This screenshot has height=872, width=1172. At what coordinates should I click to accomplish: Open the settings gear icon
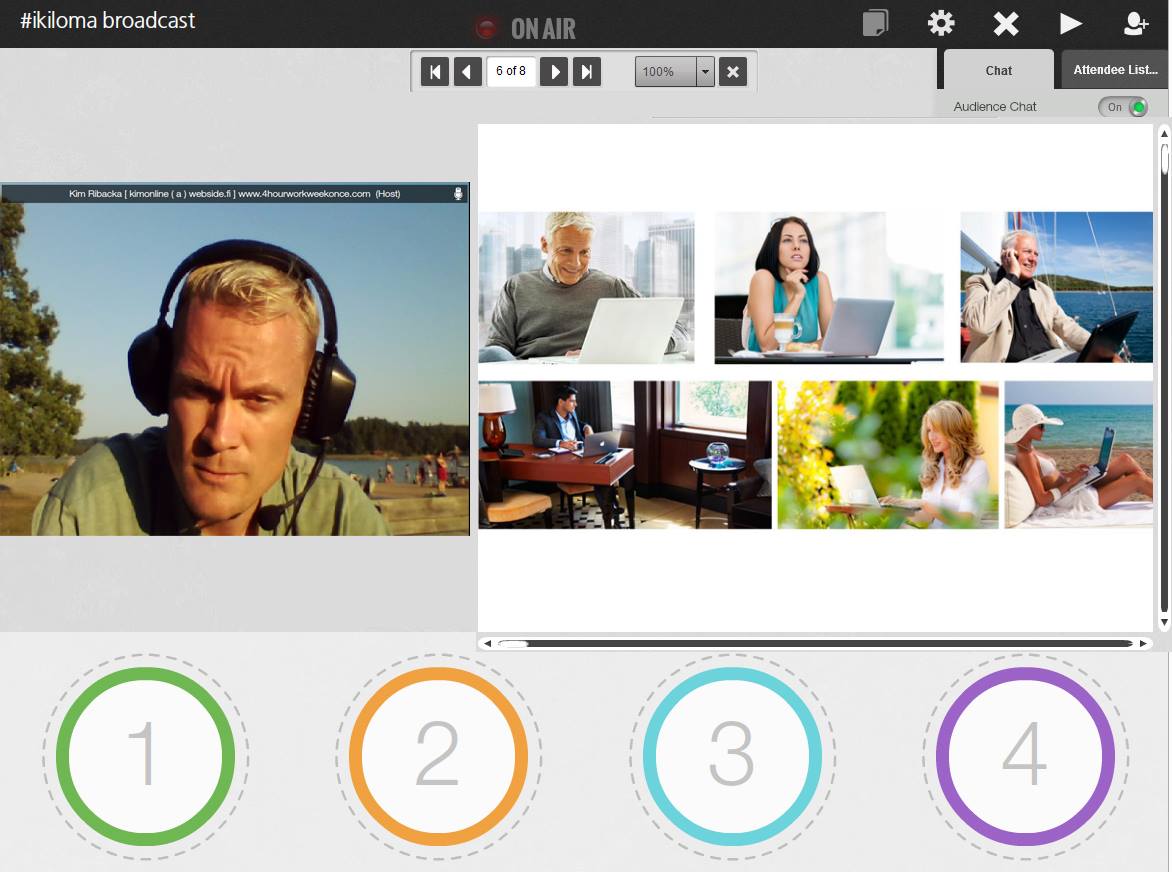[941, 23]
